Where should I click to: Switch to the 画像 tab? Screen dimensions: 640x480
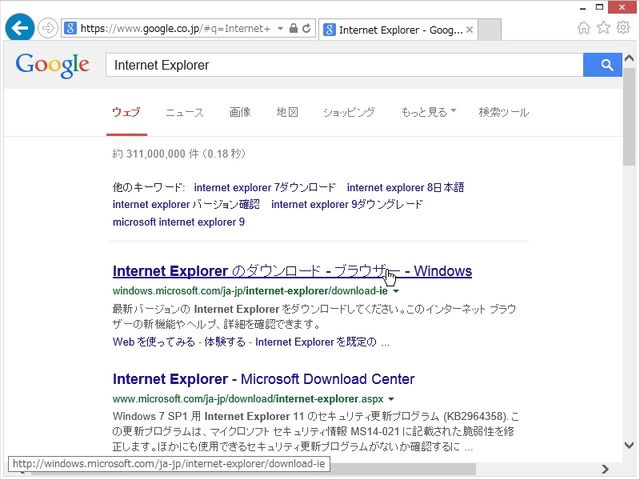(240, 112)
